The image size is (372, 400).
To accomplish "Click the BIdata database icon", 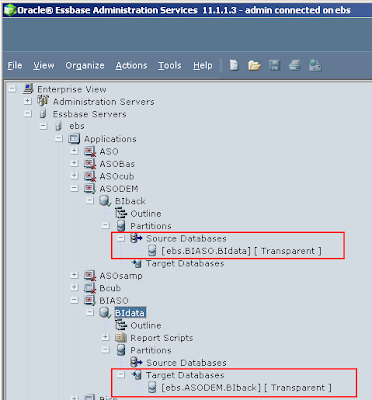I will (x=105, y=313).
